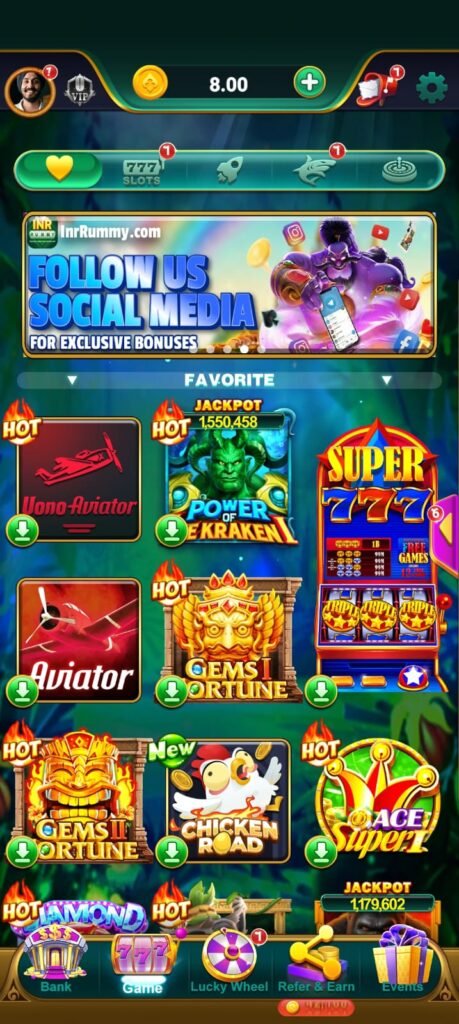Image resolution: width=459 pixels, height=1024 pixels.
Task: Open the Bank section
Action: pos(56,960)
